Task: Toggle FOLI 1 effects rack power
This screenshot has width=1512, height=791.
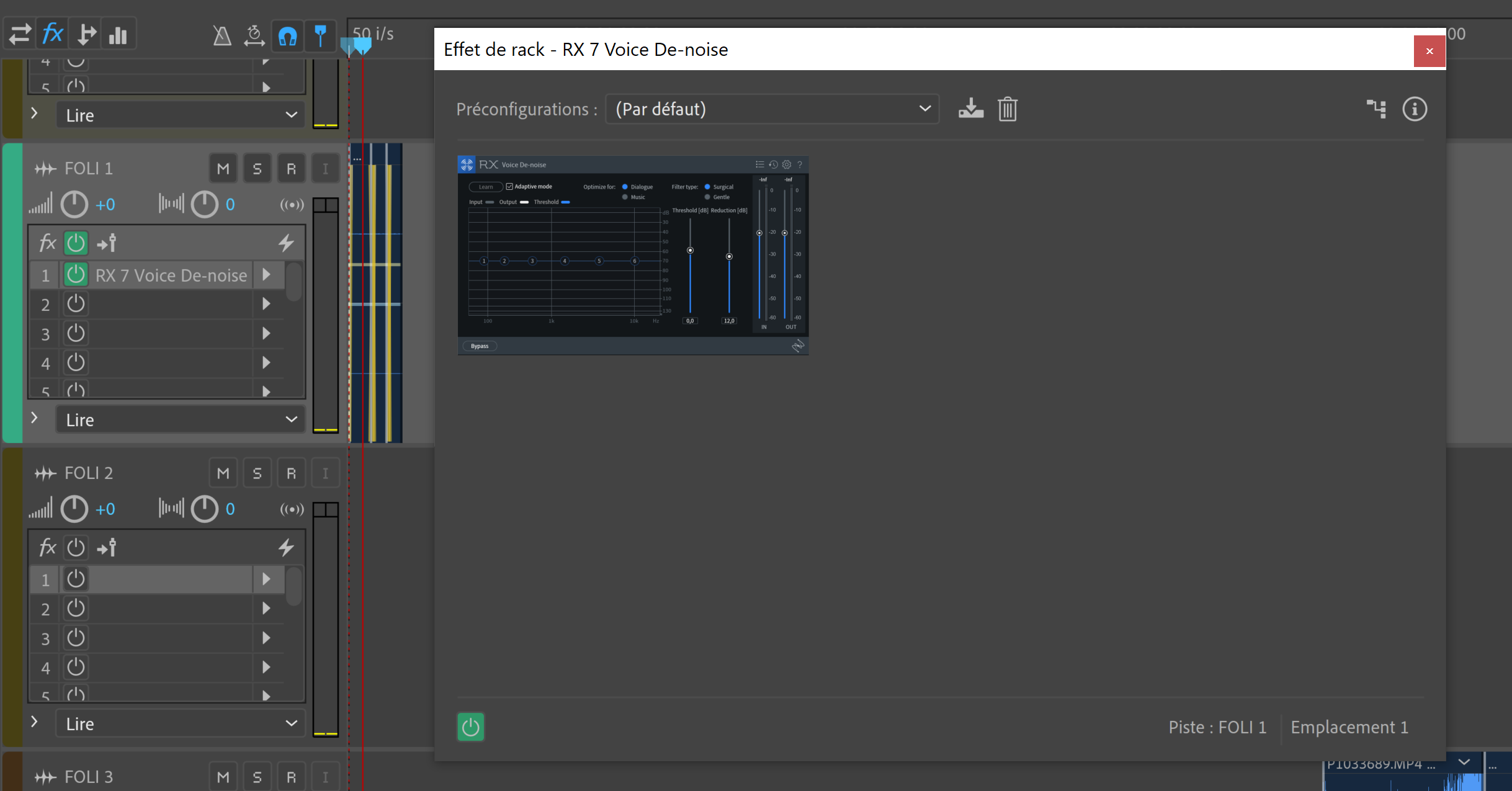Action: (76, 243)
